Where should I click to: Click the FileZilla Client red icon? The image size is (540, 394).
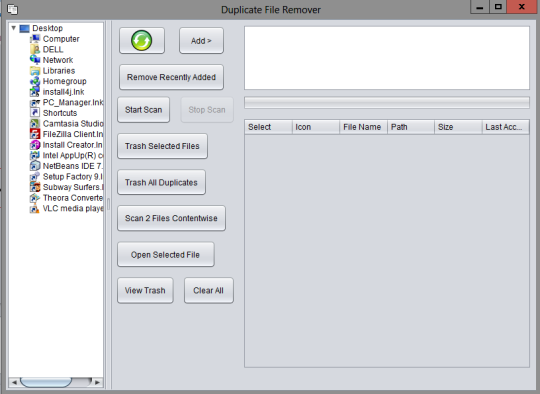[35, 134]
